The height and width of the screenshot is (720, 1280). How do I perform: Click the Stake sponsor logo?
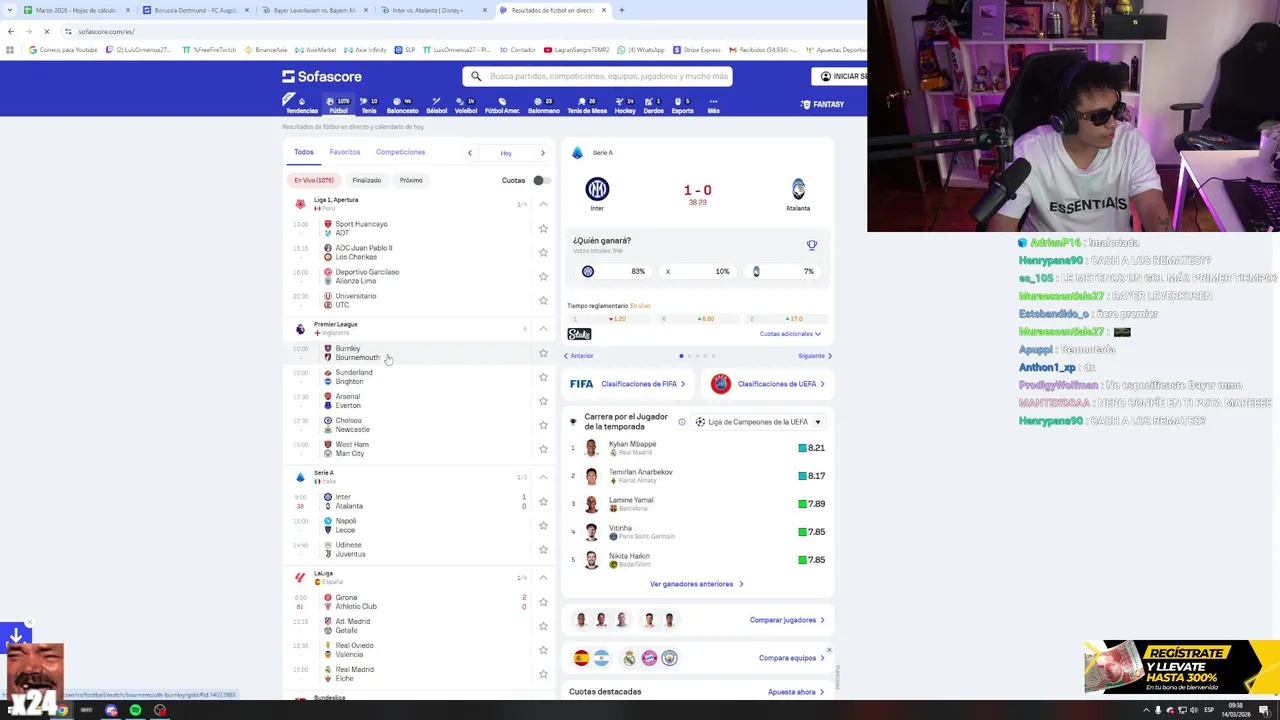(x=579, y=334)
